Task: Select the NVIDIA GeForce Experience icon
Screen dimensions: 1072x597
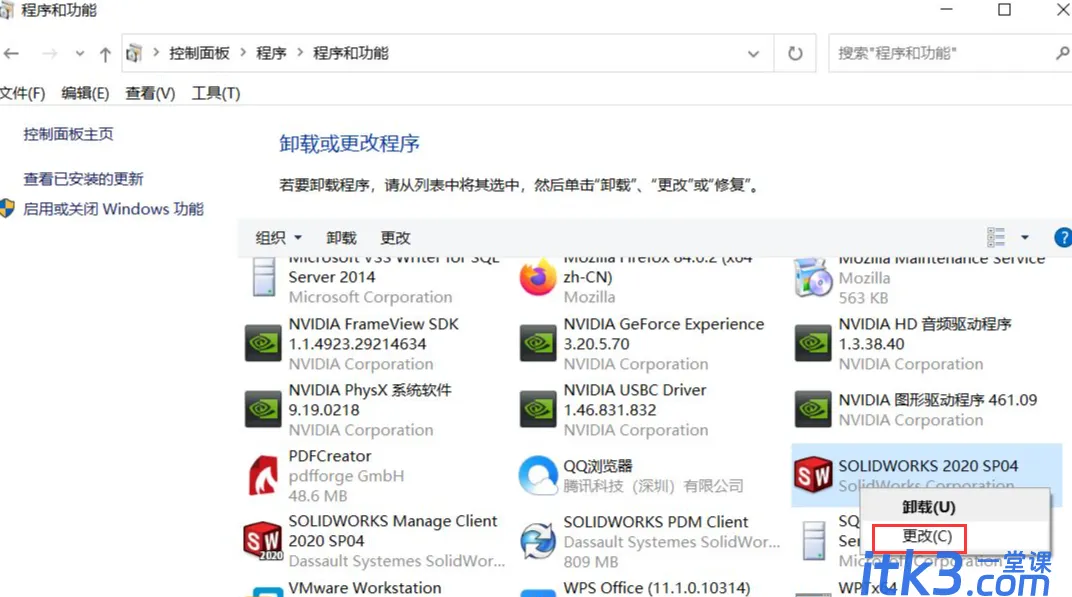Action: [538, 343]
